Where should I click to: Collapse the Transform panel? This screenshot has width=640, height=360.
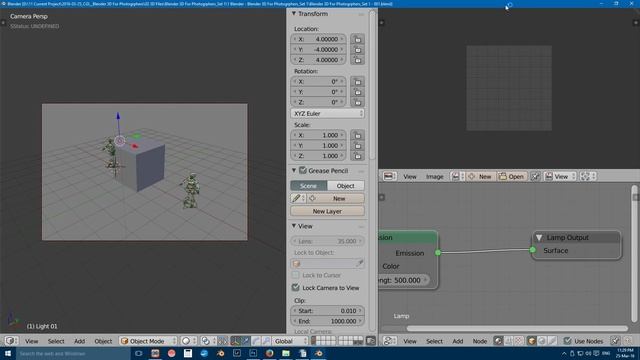(294, 13)
